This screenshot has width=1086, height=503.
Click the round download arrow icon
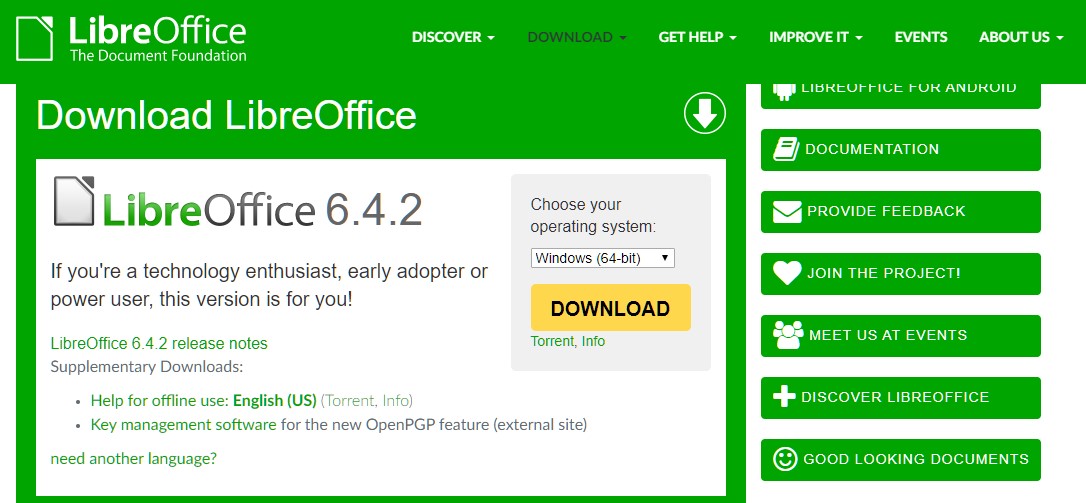point(704,114)
